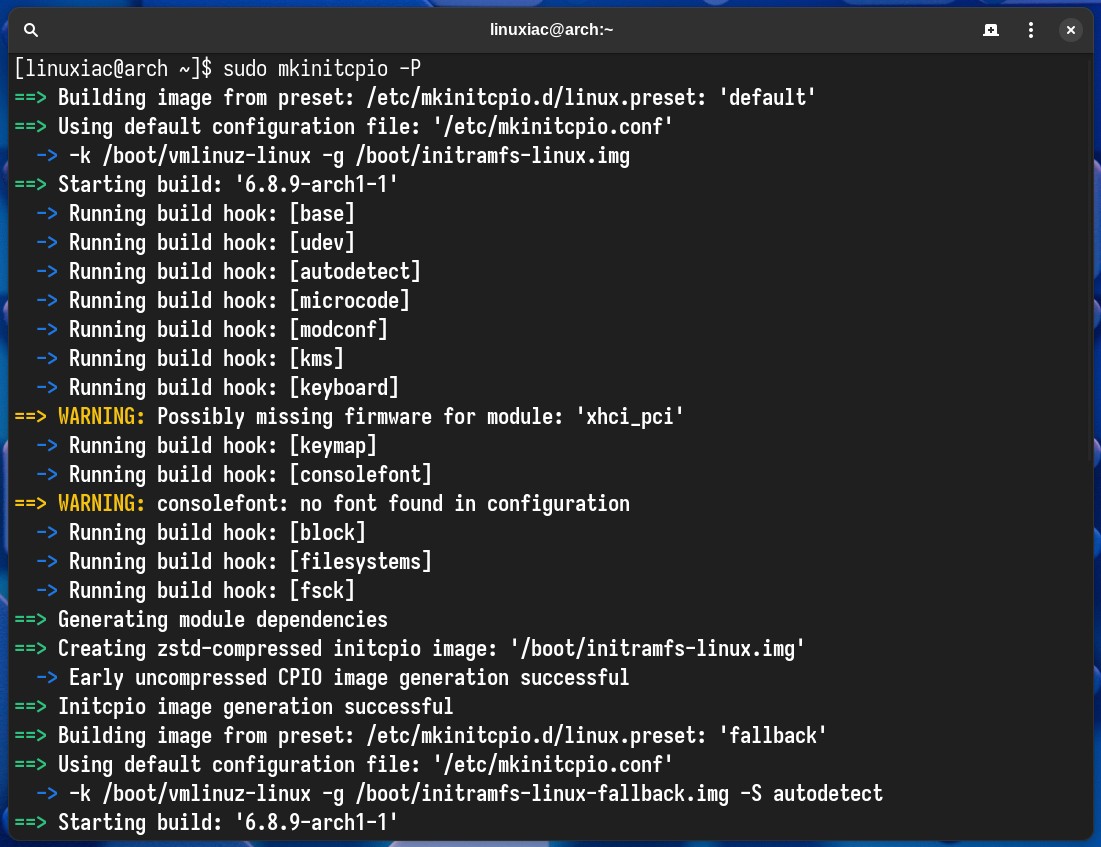
Task: Click the [autodetect] build hook line
Action: [228, 272]
